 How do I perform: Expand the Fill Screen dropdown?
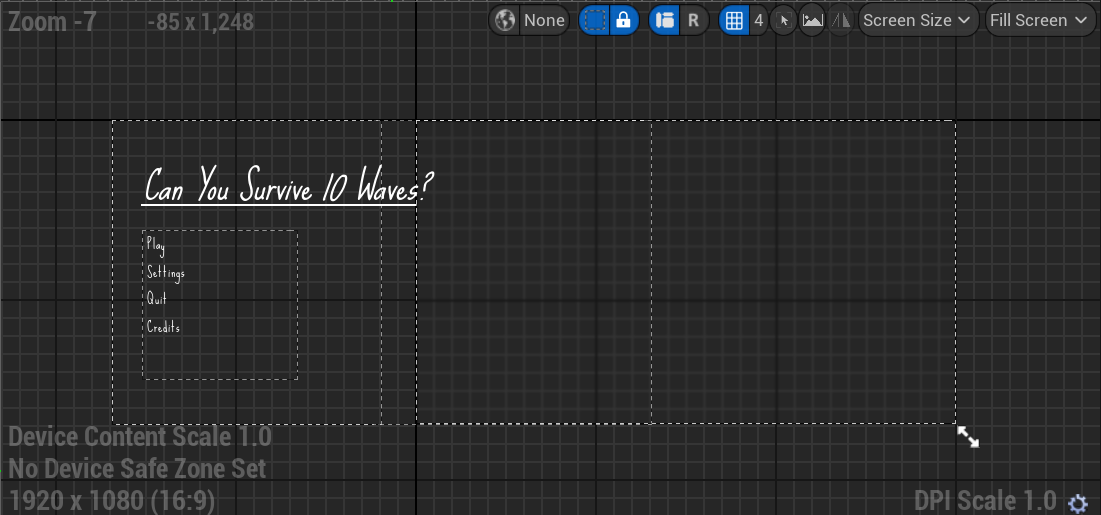point(1040,20)
